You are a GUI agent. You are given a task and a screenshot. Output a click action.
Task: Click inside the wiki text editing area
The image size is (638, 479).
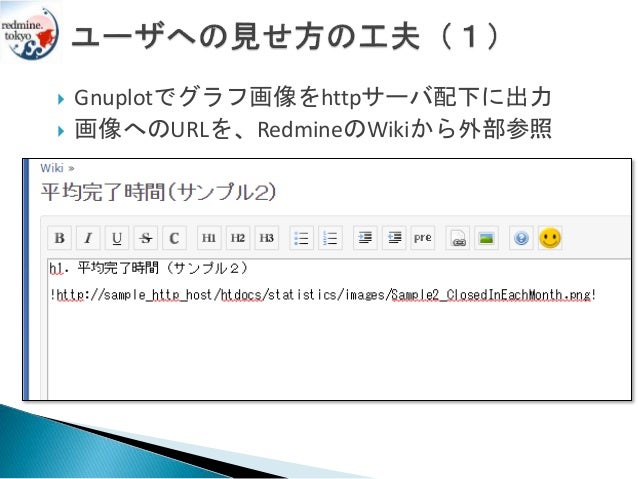pyautogui.click(x=339, y=329)
